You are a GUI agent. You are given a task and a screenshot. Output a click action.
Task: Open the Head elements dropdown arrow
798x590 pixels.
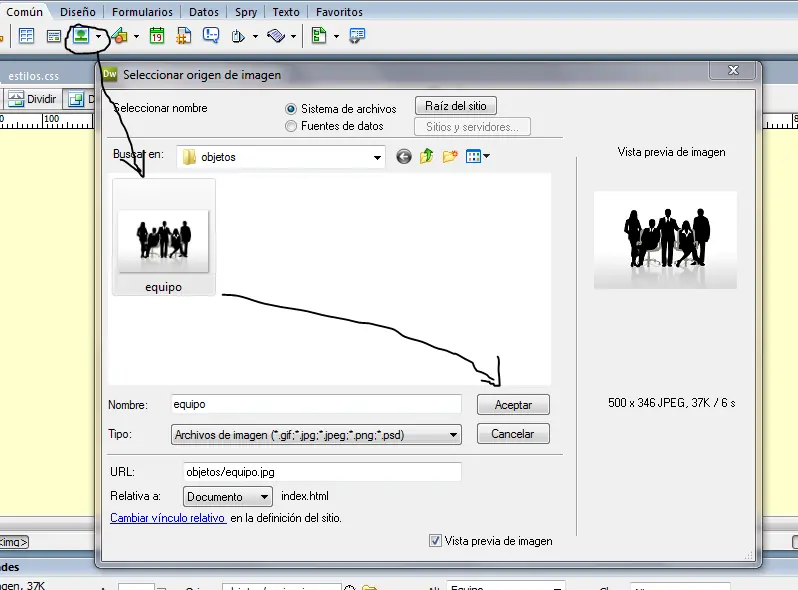255,36
